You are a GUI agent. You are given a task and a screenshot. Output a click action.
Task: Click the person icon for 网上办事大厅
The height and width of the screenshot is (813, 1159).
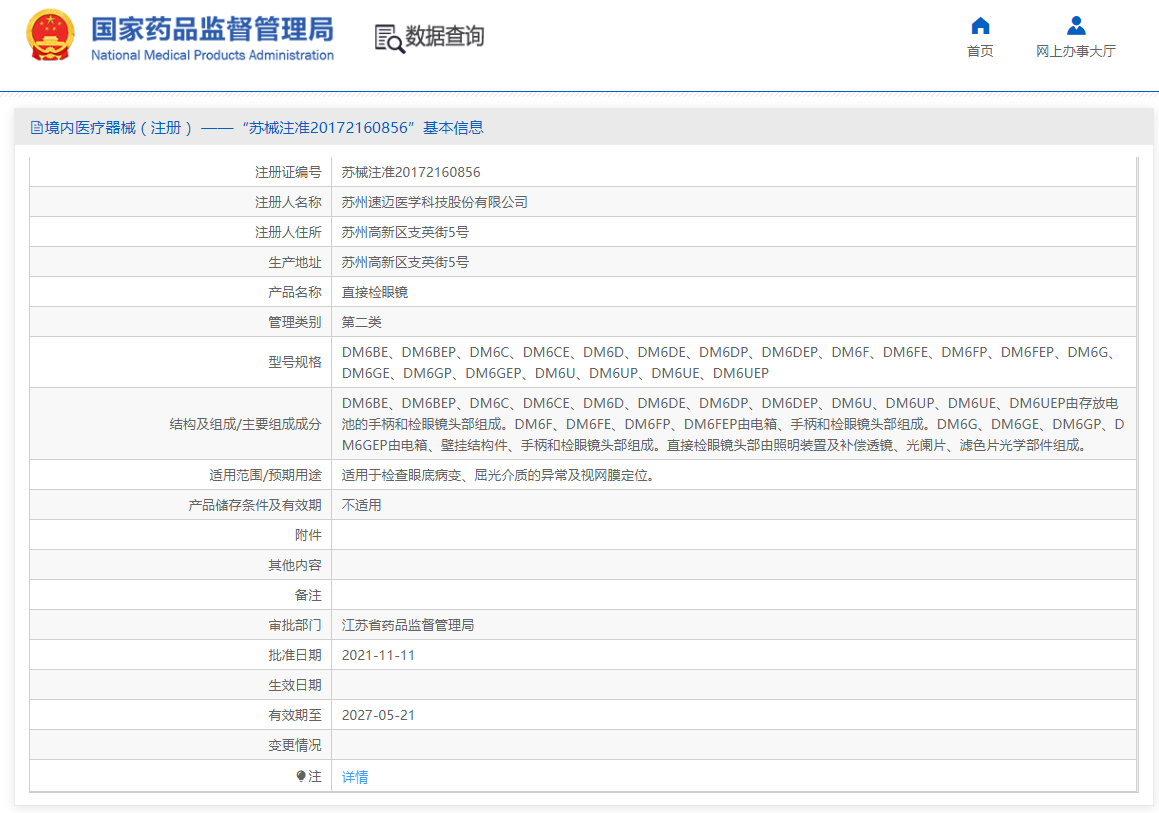[1076, 26]
